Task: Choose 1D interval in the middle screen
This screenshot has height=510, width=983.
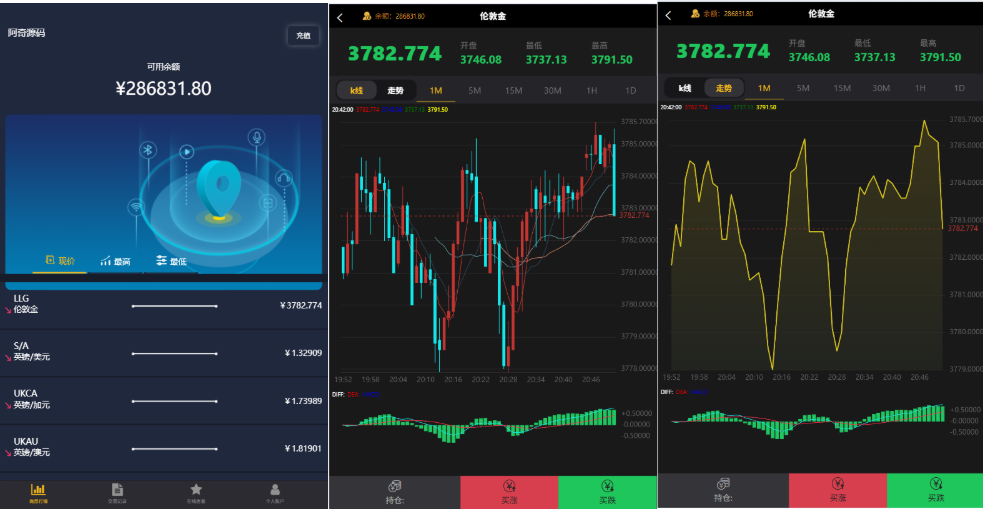Action: click(x=631, y=90)
